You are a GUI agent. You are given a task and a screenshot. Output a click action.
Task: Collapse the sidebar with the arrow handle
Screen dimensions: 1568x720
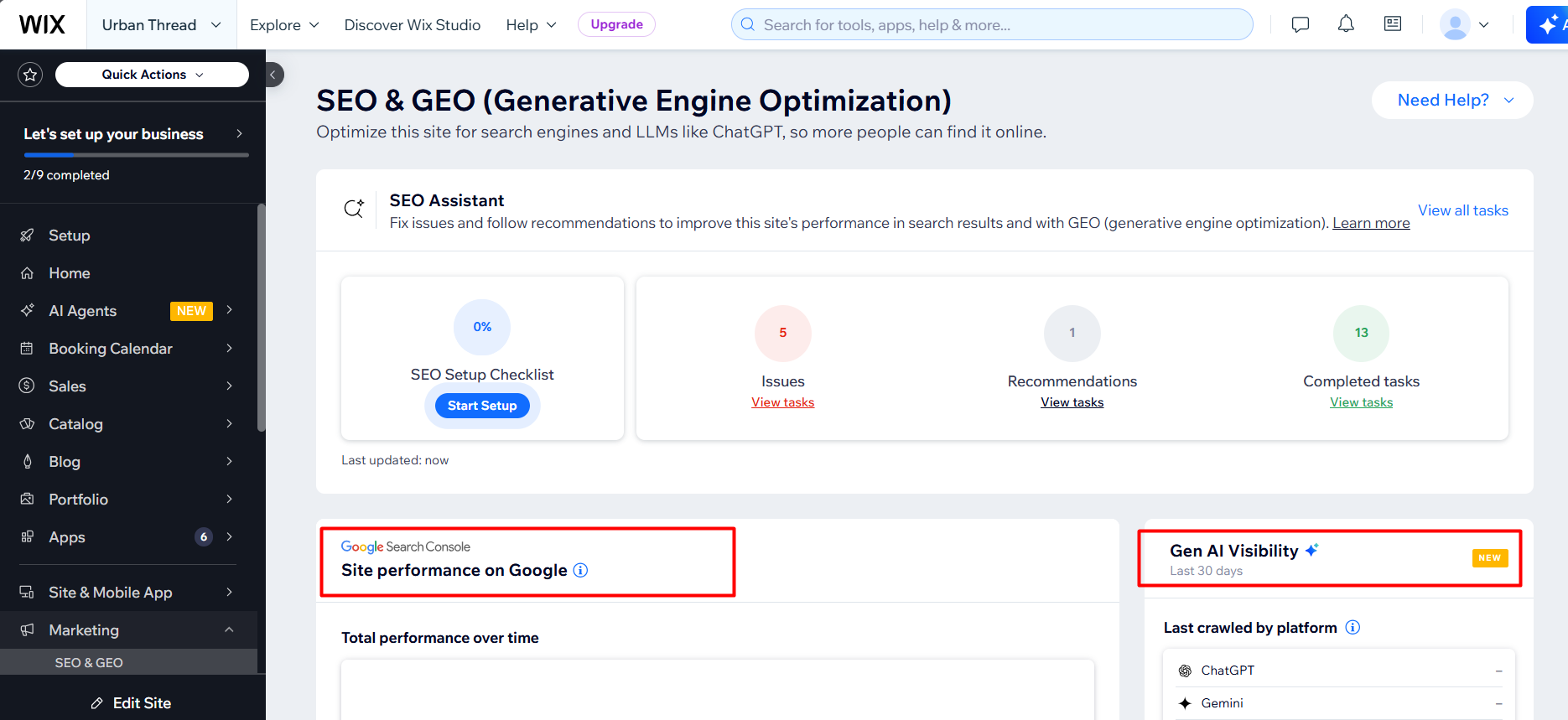point(273,75)
